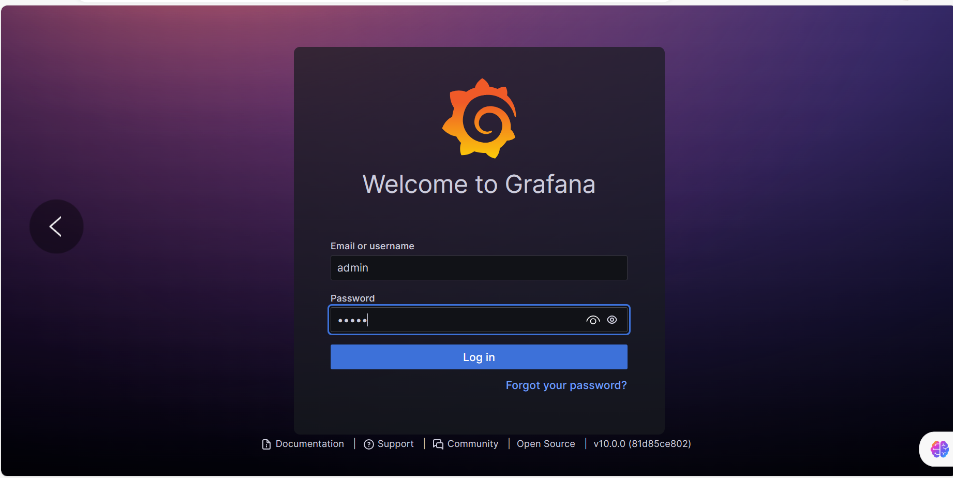Open the Forgot your password? link
Image resolution: width=953 pixels, height=480 pixels.
click(x=566, y=385)
